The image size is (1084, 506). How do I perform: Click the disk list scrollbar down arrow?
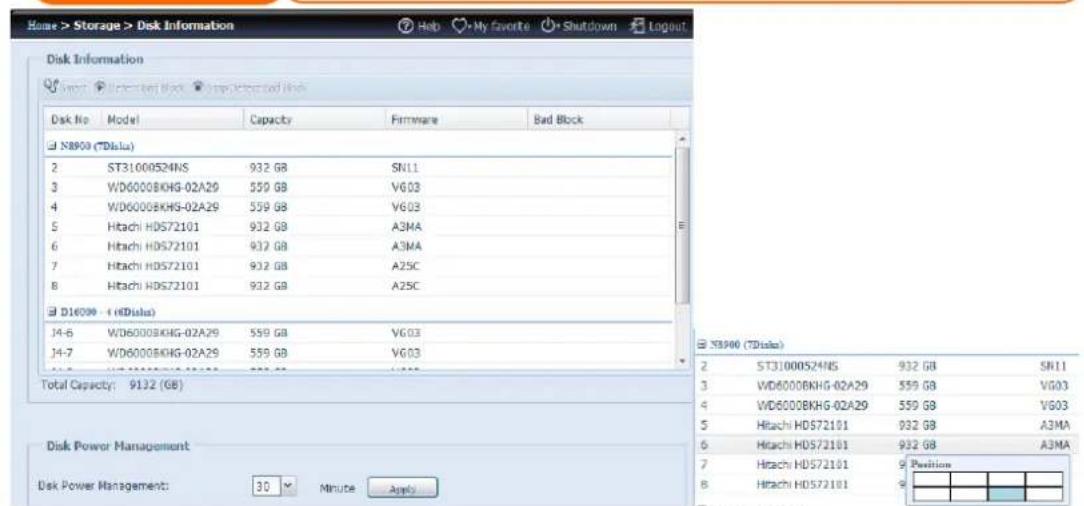(682, 362)
